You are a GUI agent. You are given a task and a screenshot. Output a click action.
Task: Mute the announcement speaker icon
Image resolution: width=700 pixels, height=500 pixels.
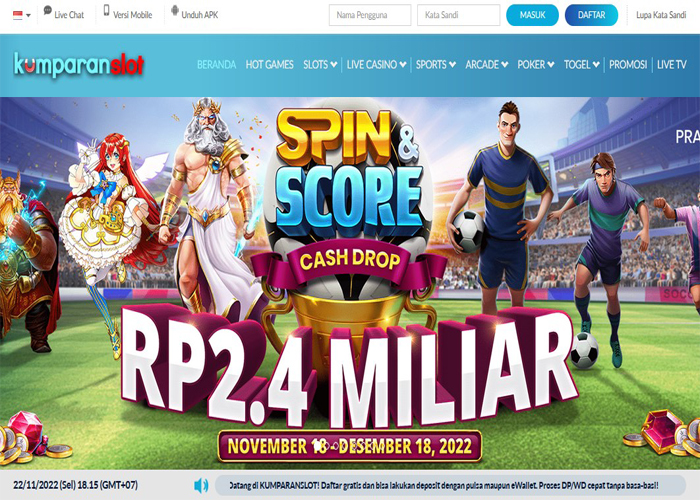(201, 485)
